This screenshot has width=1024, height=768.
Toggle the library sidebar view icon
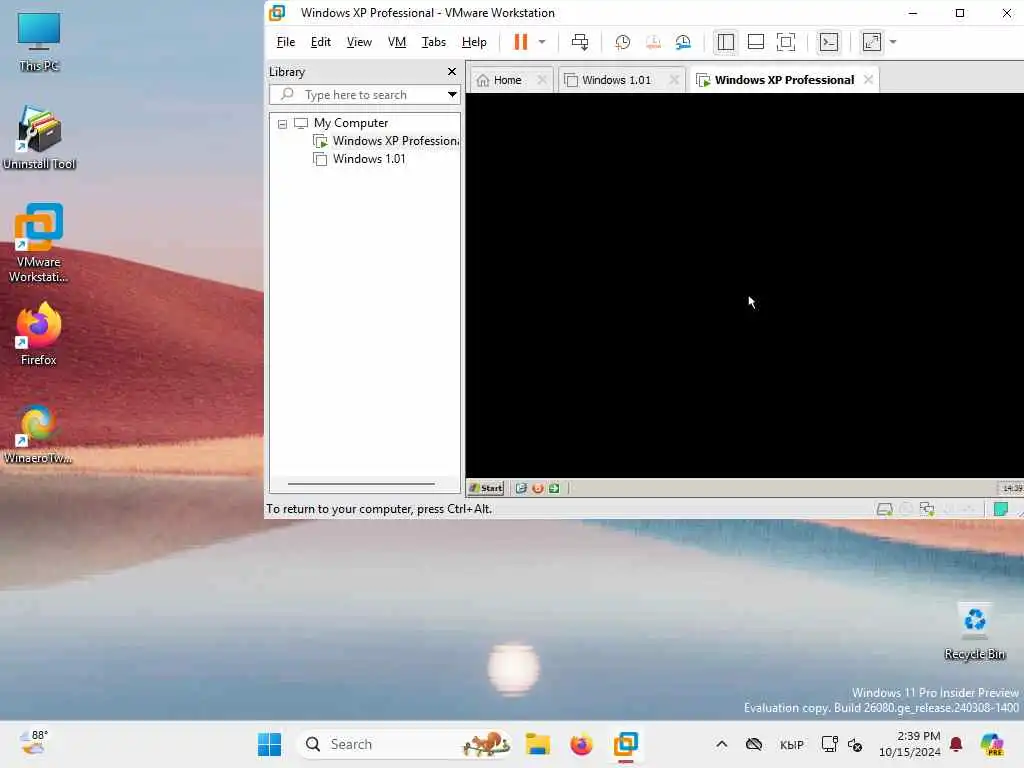pos(726,42)
